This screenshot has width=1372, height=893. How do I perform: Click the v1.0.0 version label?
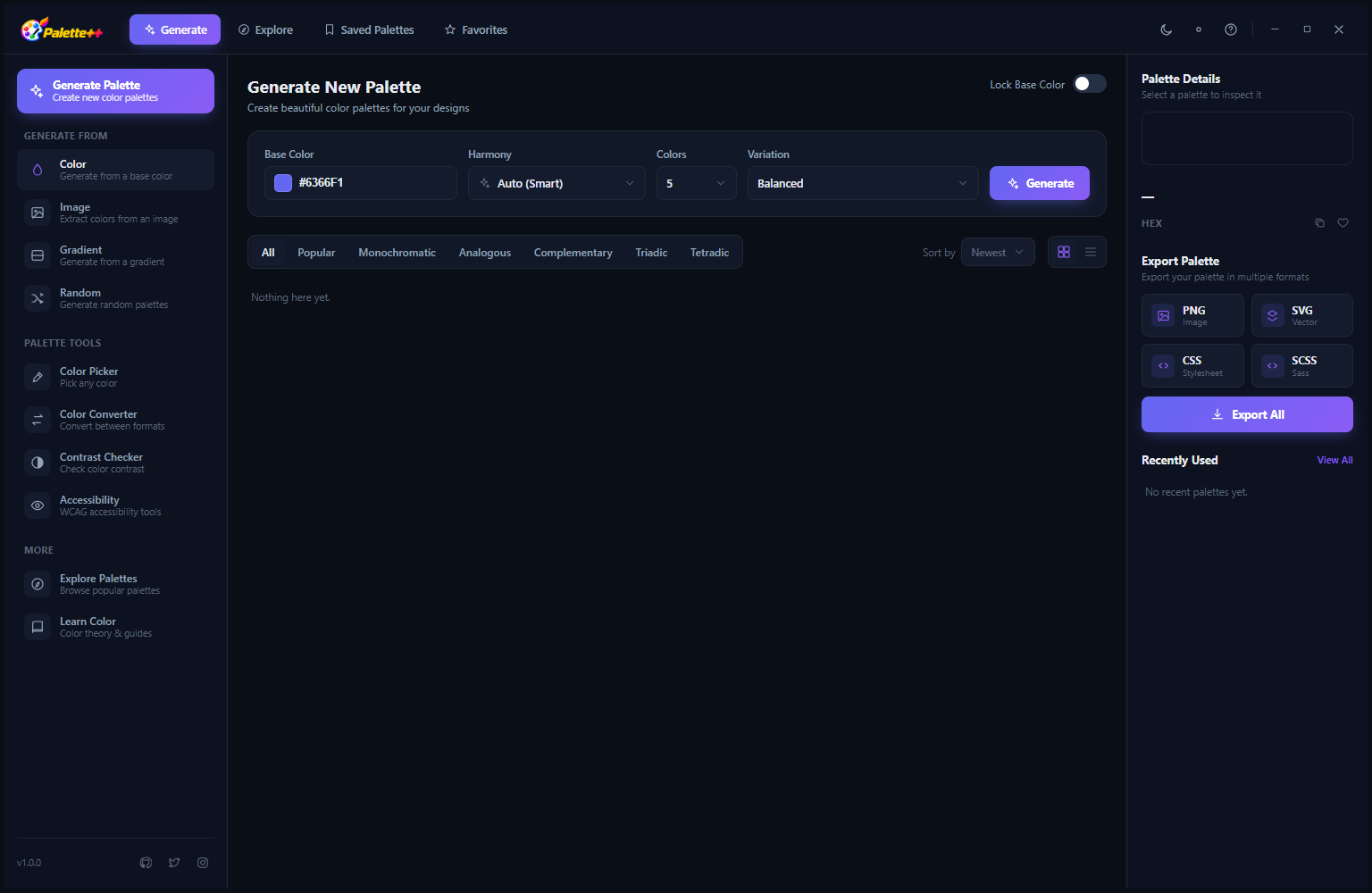pyautogui.click(x=29, y=863)
